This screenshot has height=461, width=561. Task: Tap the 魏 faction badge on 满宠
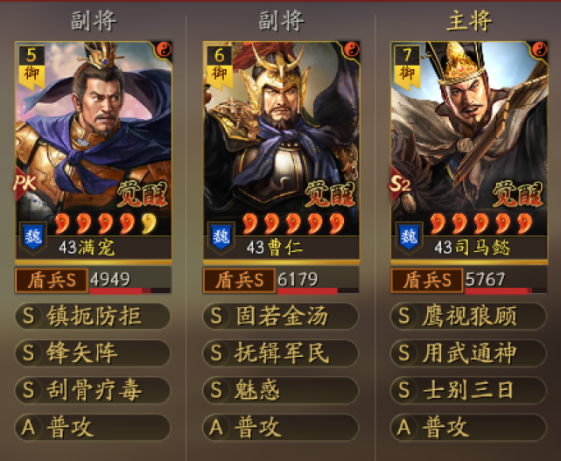pos(33,237)
